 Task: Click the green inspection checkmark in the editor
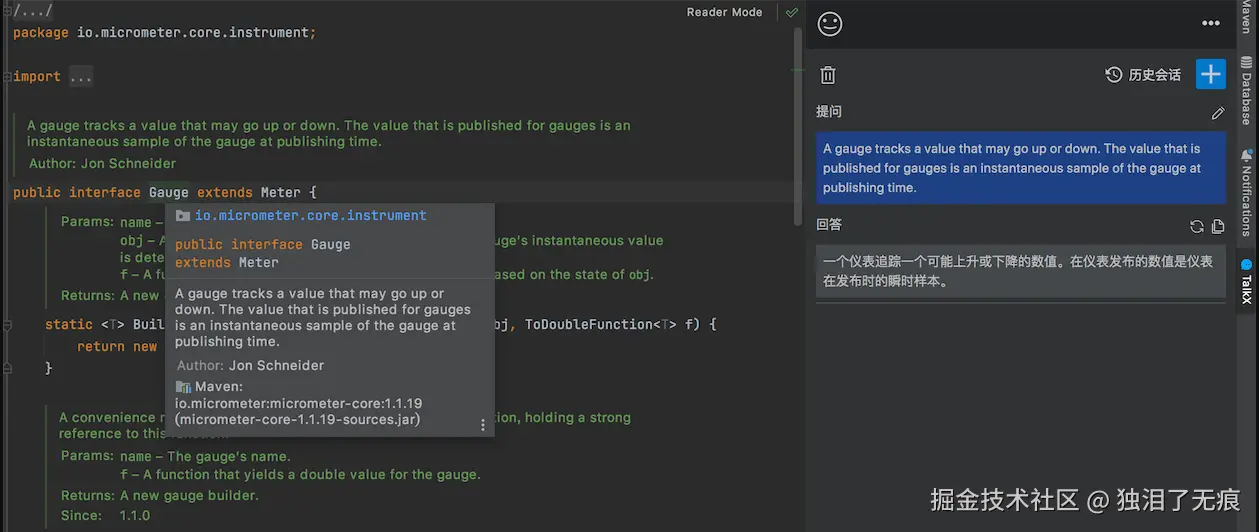[x=792, y=13]
